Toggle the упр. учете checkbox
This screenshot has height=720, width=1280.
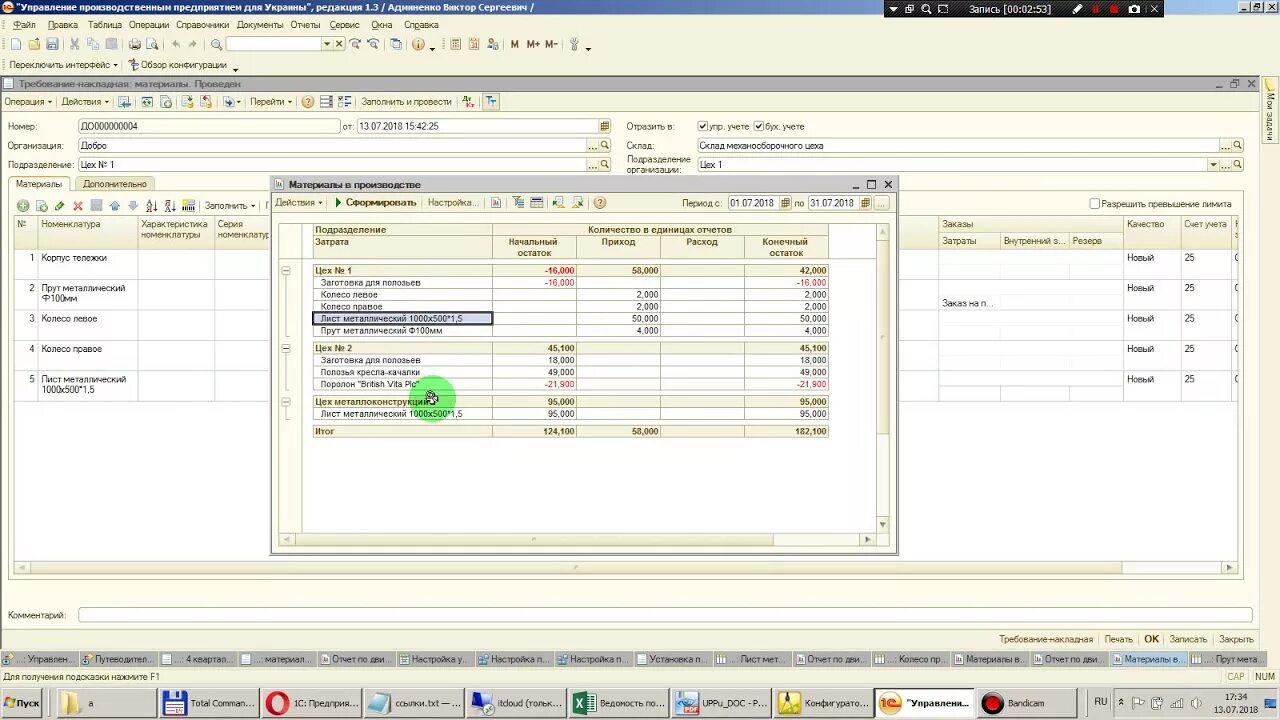tap(703, 126)
